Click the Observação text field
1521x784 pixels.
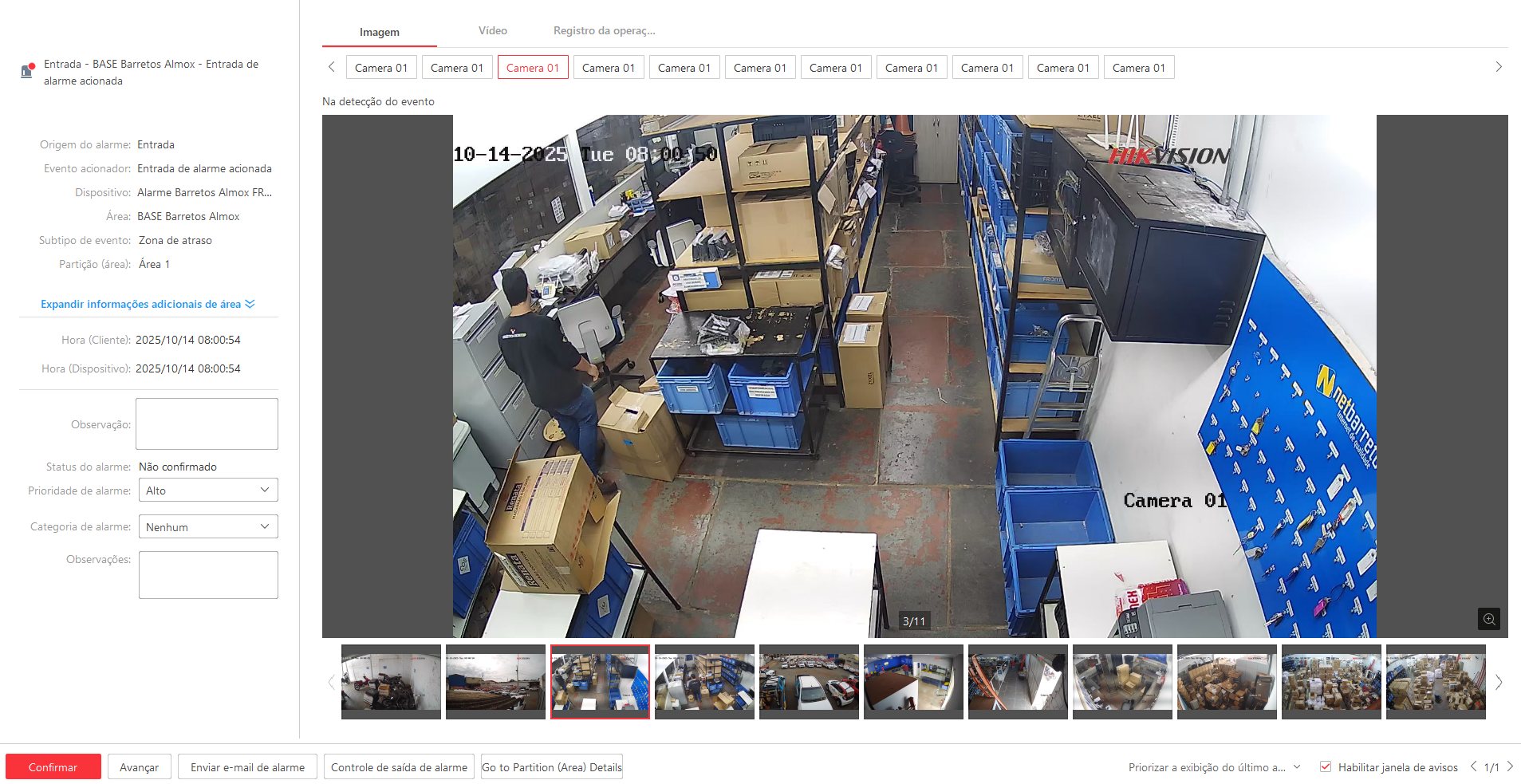tap(207, 424)
